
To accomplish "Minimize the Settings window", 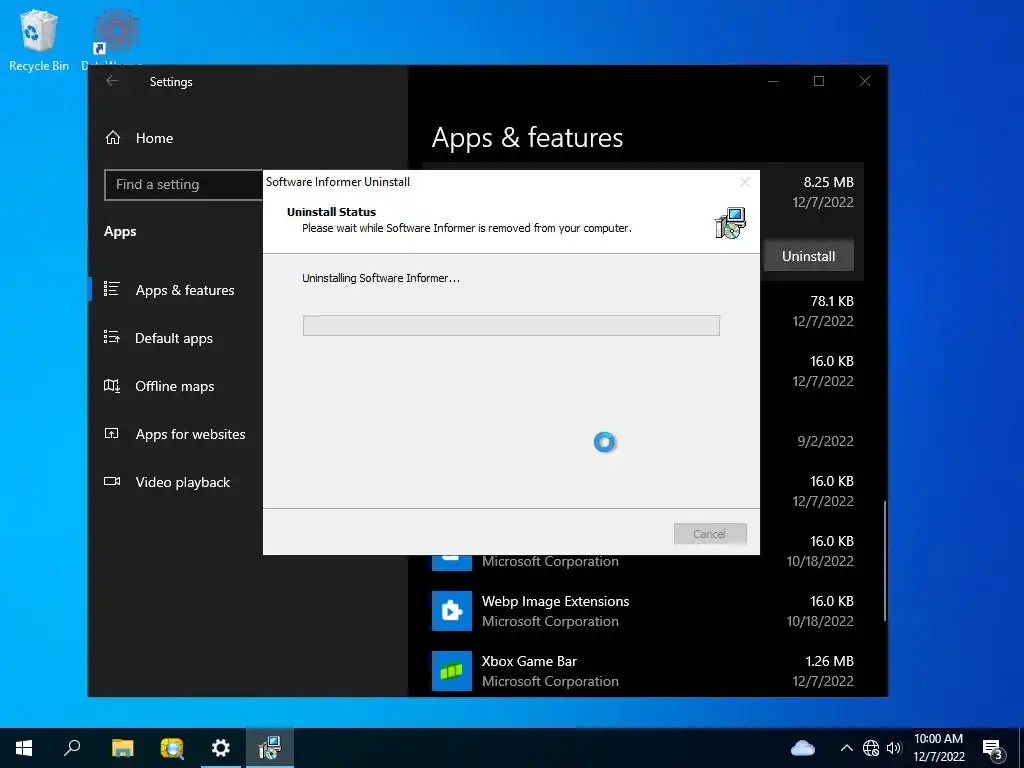I will [773, 81].
